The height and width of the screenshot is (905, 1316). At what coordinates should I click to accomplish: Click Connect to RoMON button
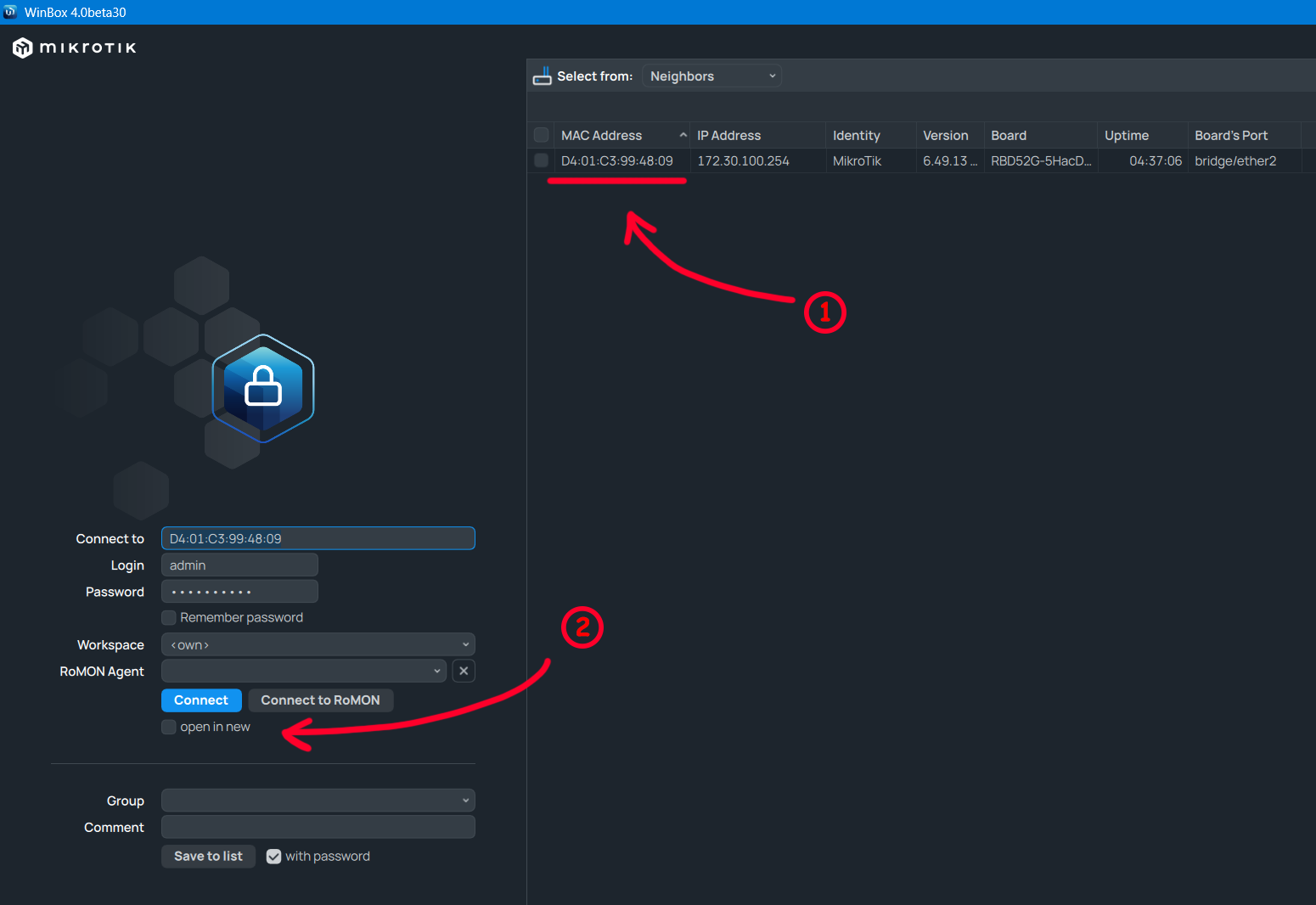pyautogui.click(x=320, y=700)
